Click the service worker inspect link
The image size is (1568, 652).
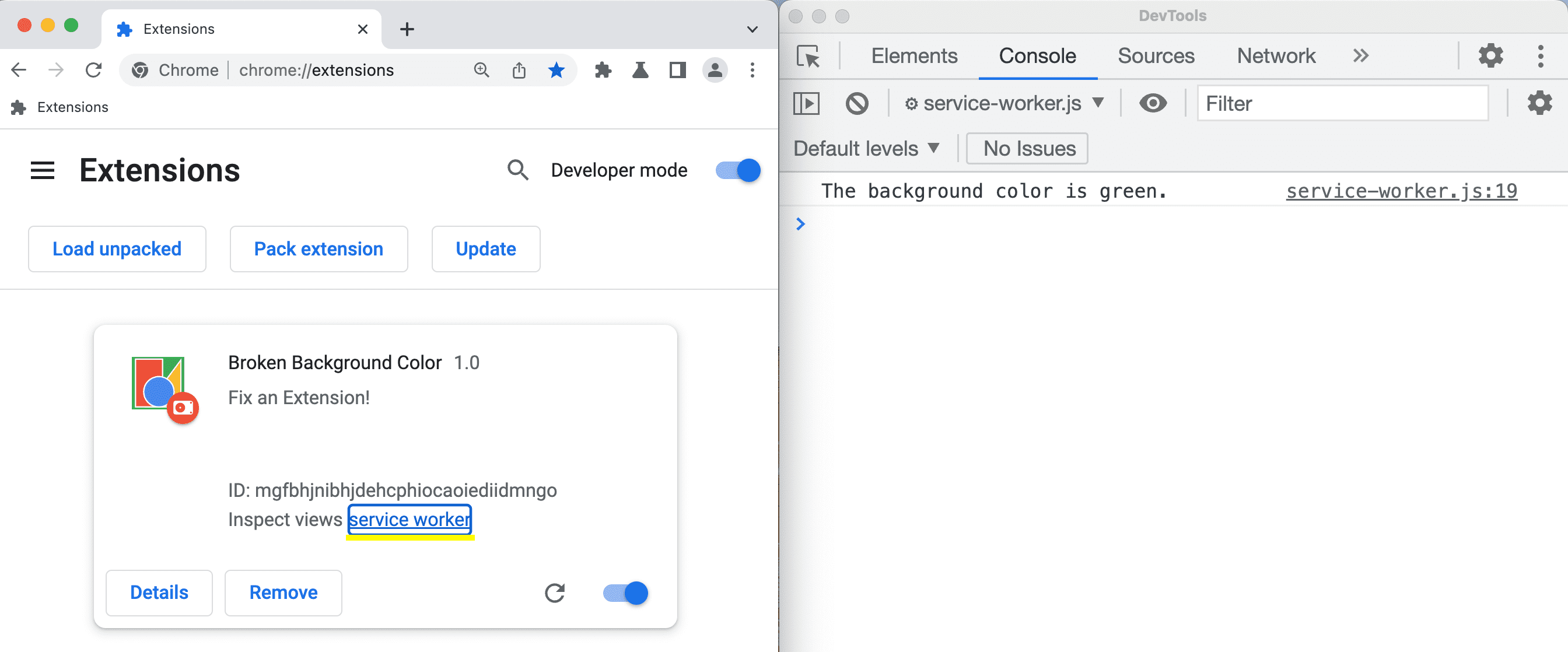click(410, 519)
